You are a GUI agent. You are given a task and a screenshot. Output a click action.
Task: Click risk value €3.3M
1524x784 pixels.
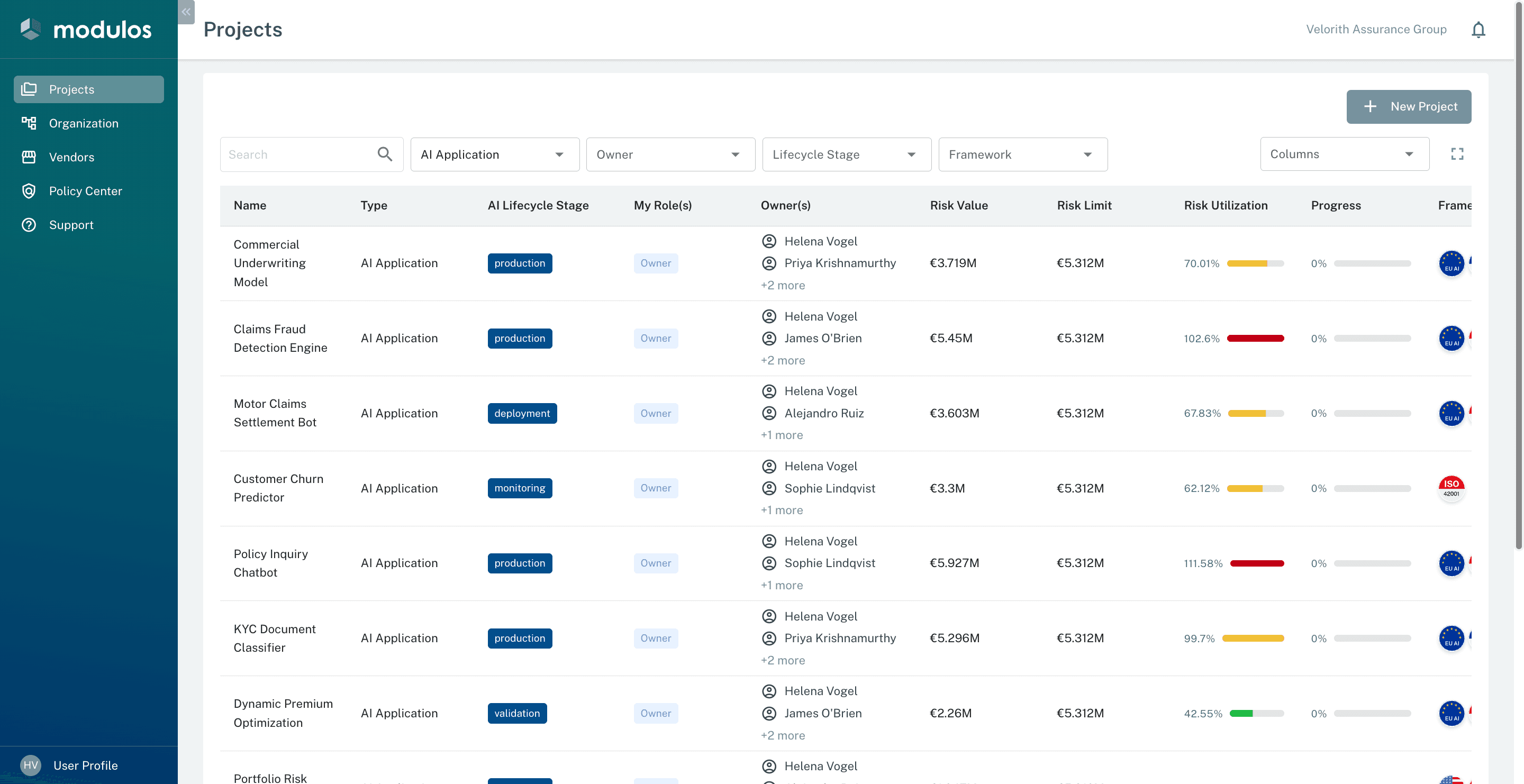(947, 488)
